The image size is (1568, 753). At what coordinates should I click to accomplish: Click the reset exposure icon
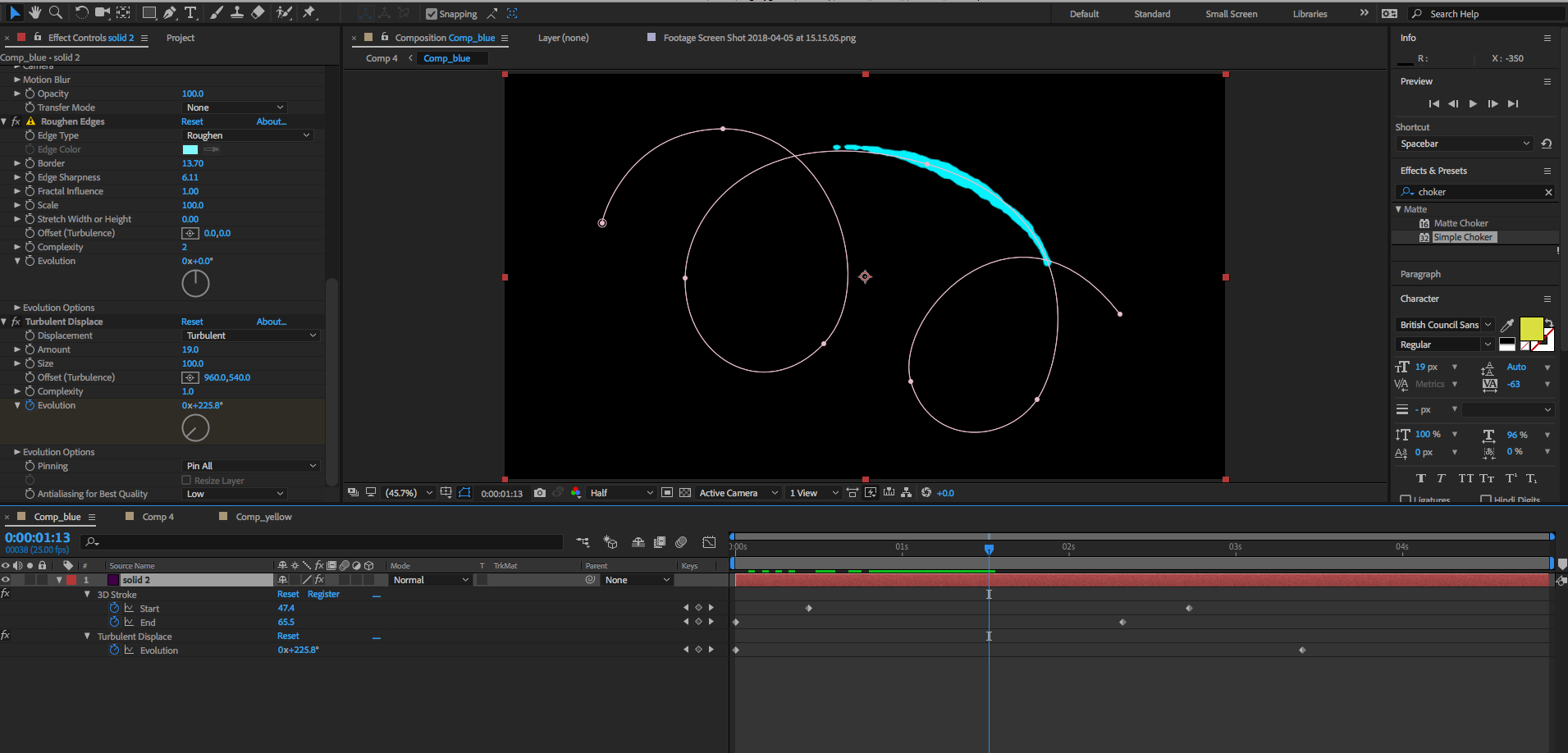tap(926, 493)
